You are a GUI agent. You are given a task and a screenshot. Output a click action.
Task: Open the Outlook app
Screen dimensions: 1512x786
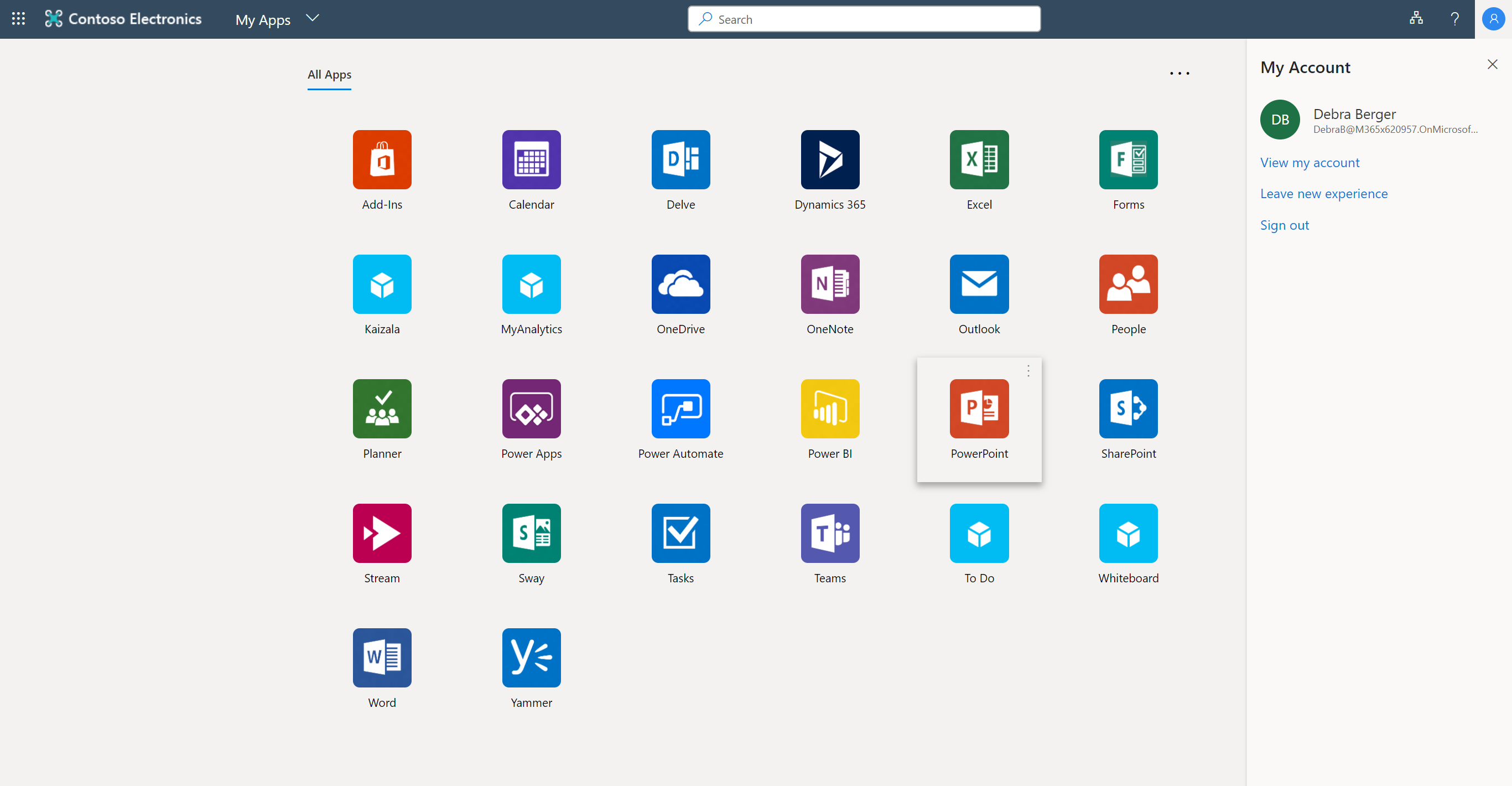pyautogui.click(x=979, y=284)
